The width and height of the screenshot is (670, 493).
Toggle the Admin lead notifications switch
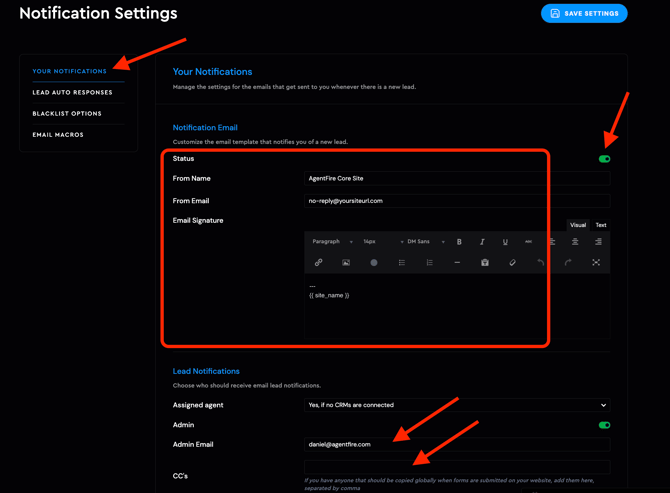[604, 425]
